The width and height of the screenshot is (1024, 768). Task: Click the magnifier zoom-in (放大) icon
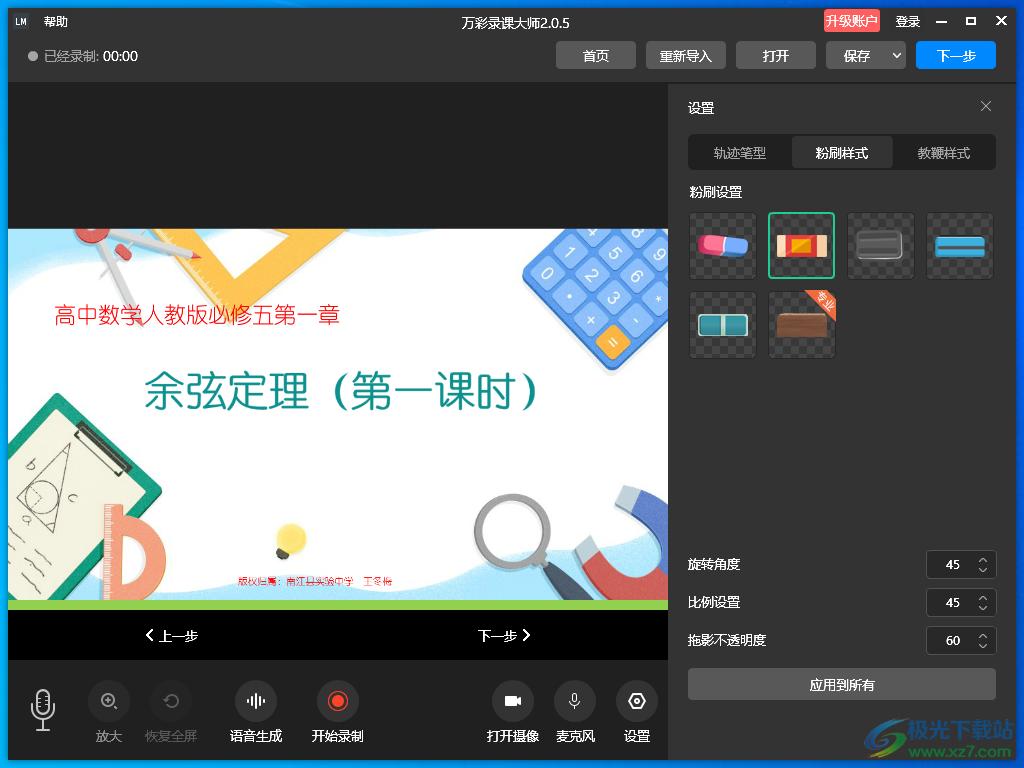click(109, 701)
